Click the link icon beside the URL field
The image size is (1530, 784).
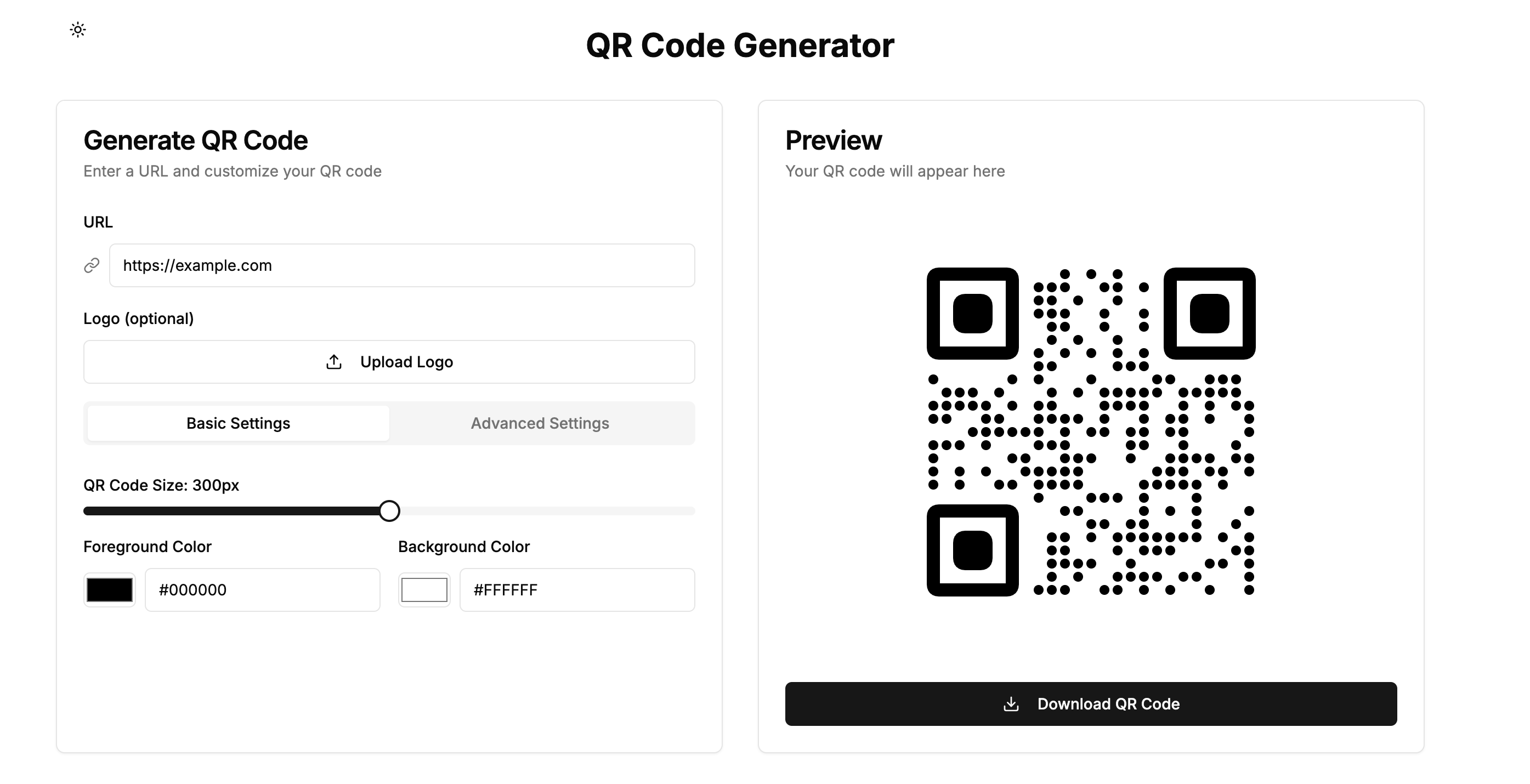point(92,265)
